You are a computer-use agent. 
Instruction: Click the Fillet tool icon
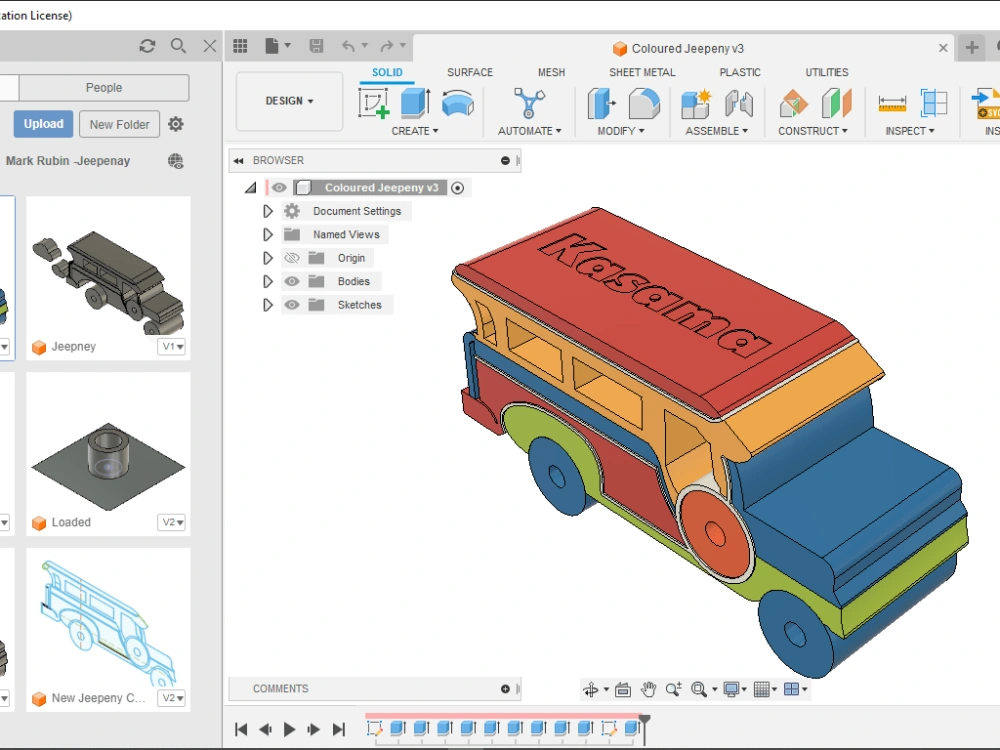point(644,103)
